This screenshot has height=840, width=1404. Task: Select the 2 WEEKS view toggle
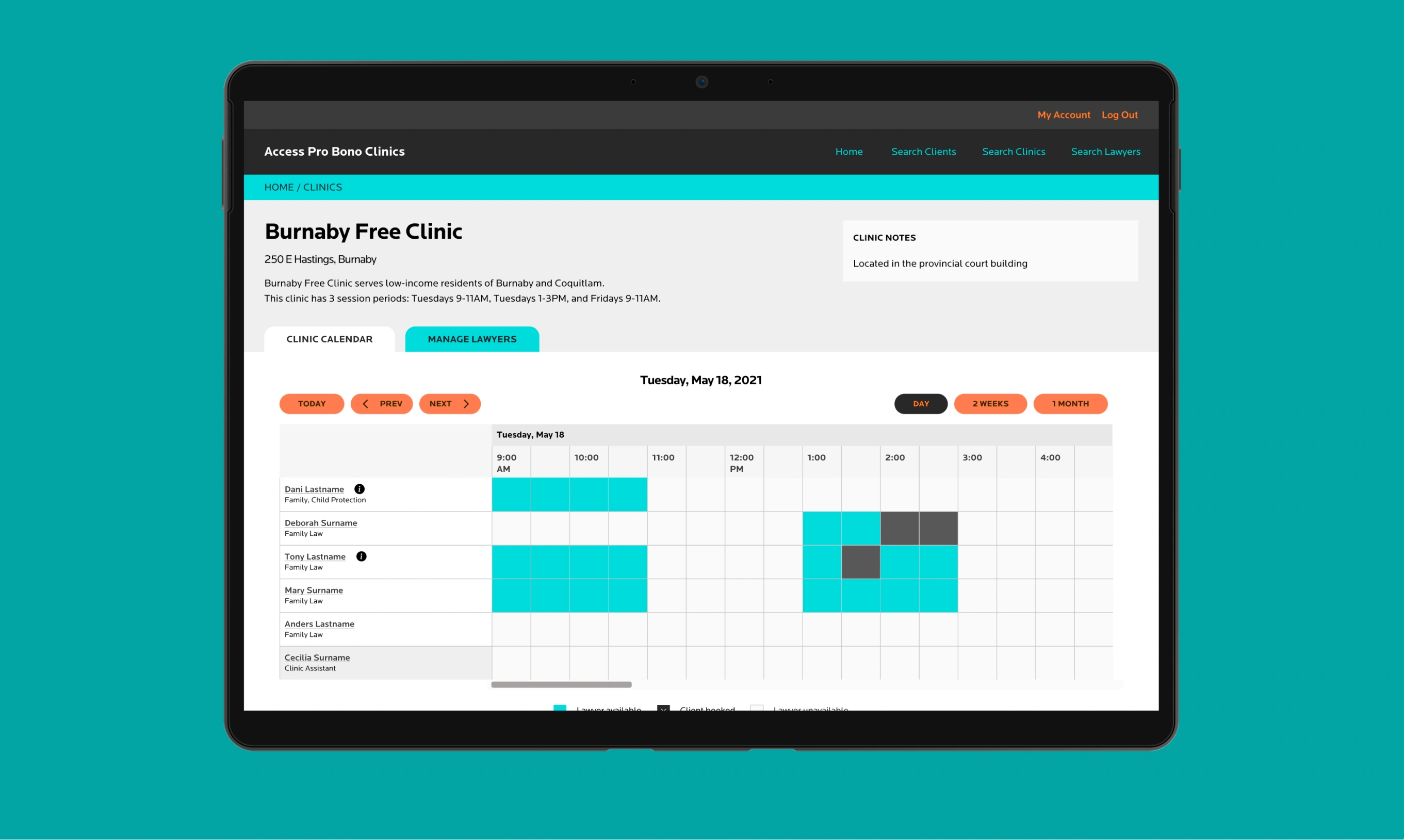[990, 404]
